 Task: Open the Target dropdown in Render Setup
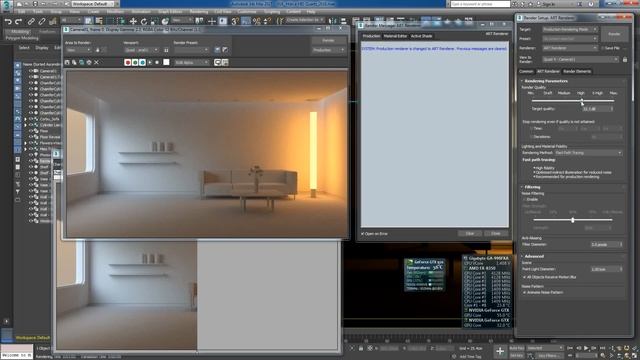tap(570, 29)
